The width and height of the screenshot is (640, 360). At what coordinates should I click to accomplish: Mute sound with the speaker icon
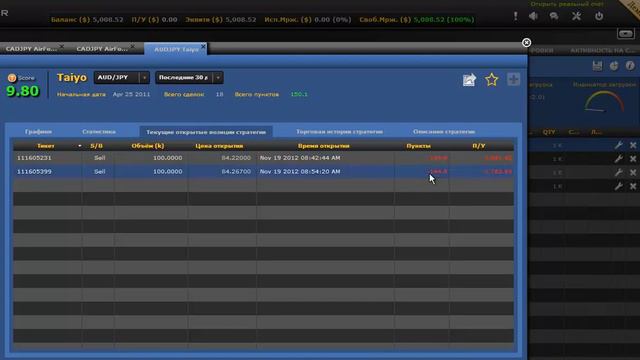click(x=533, y=16)
